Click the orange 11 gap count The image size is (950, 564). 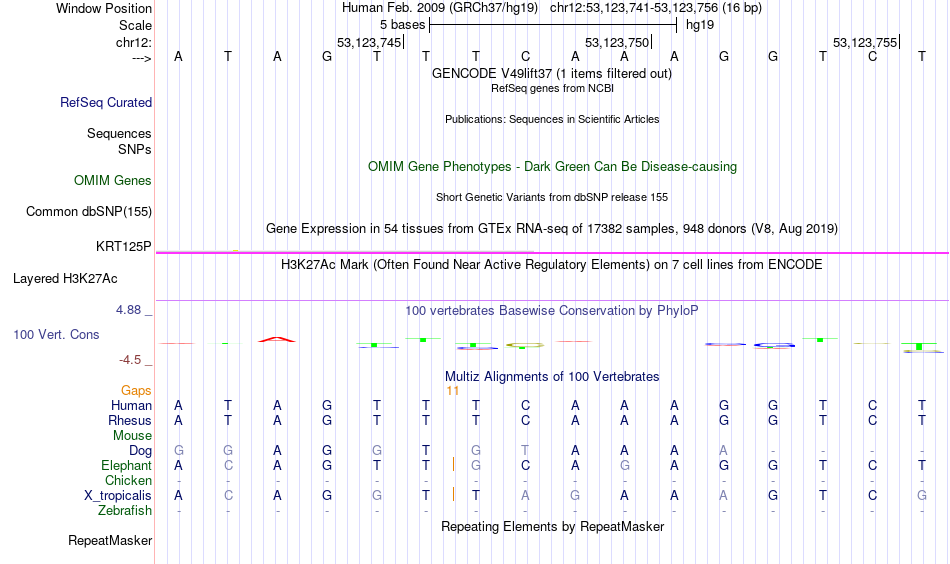(453, 391)
